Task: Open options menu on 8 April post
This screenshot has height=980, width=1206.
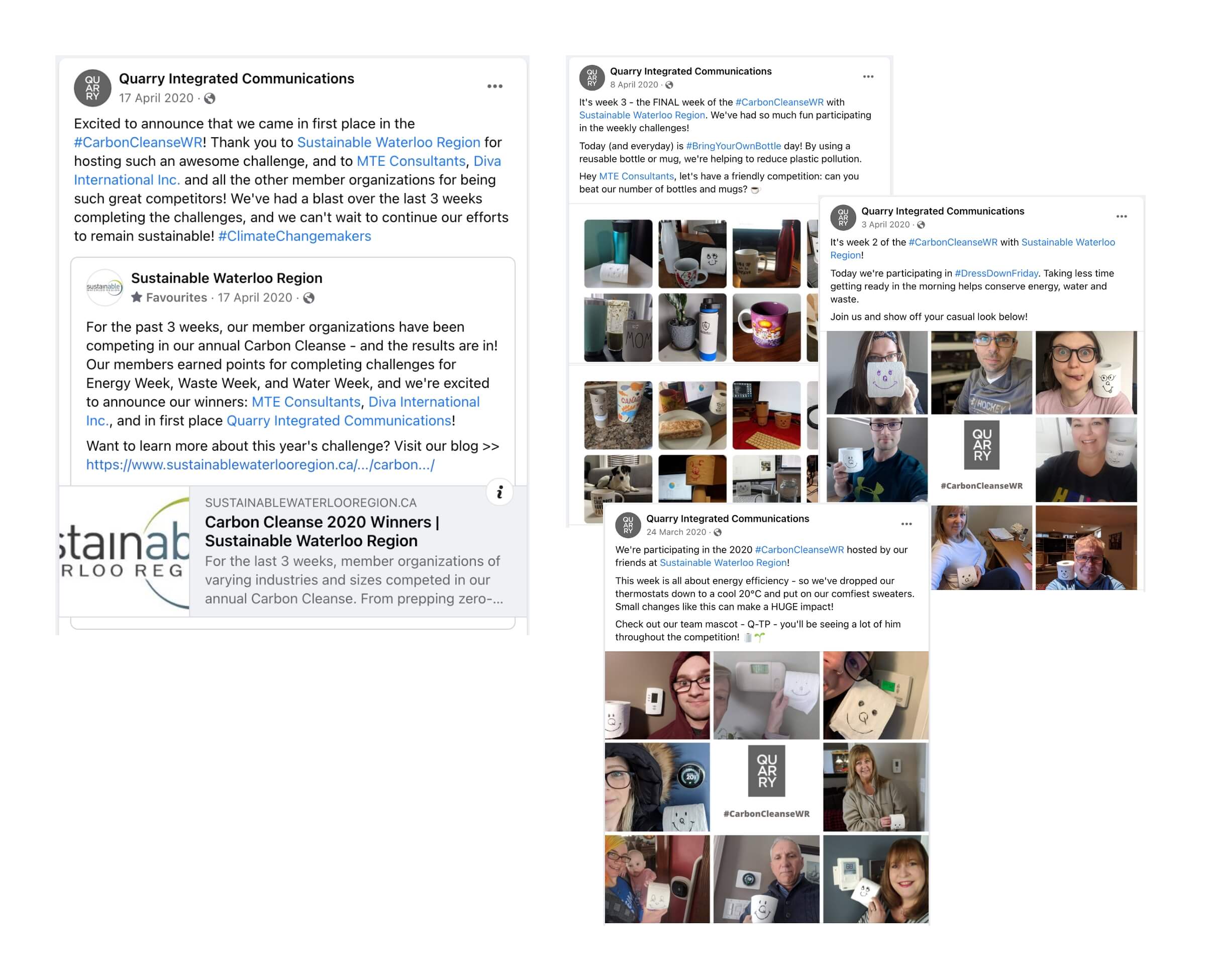Action: pyautogui.click(x=868, y=77)
